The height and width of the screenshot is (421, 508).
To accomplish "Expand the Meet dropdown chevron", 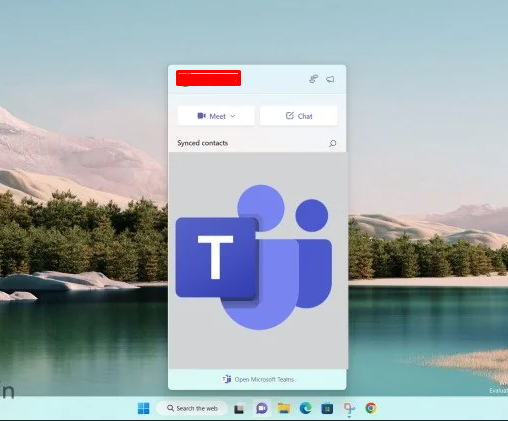I will pos(233,116).
